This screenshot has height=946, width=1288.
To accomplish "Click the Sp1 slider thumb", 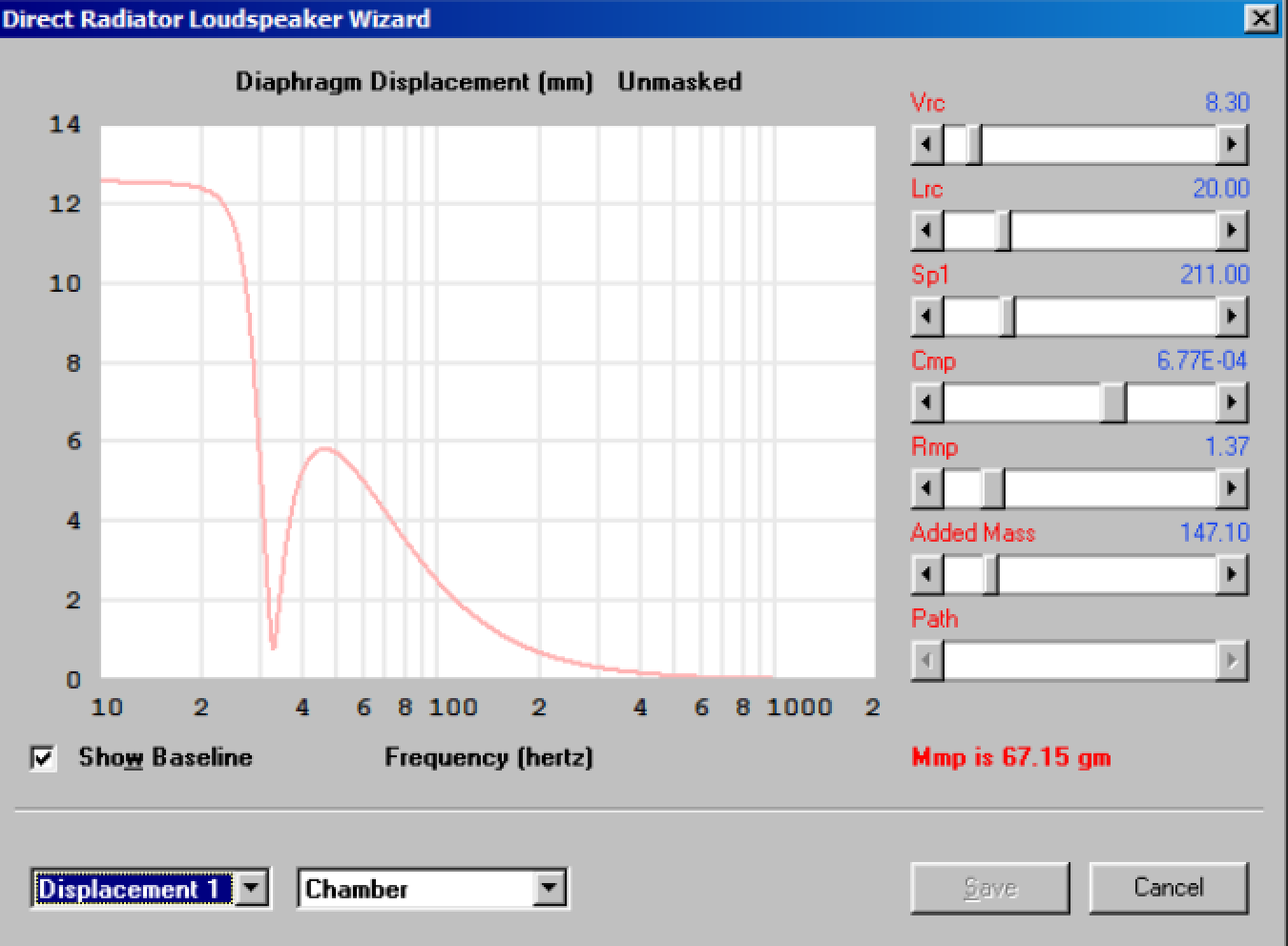I will click(1008, 317).
